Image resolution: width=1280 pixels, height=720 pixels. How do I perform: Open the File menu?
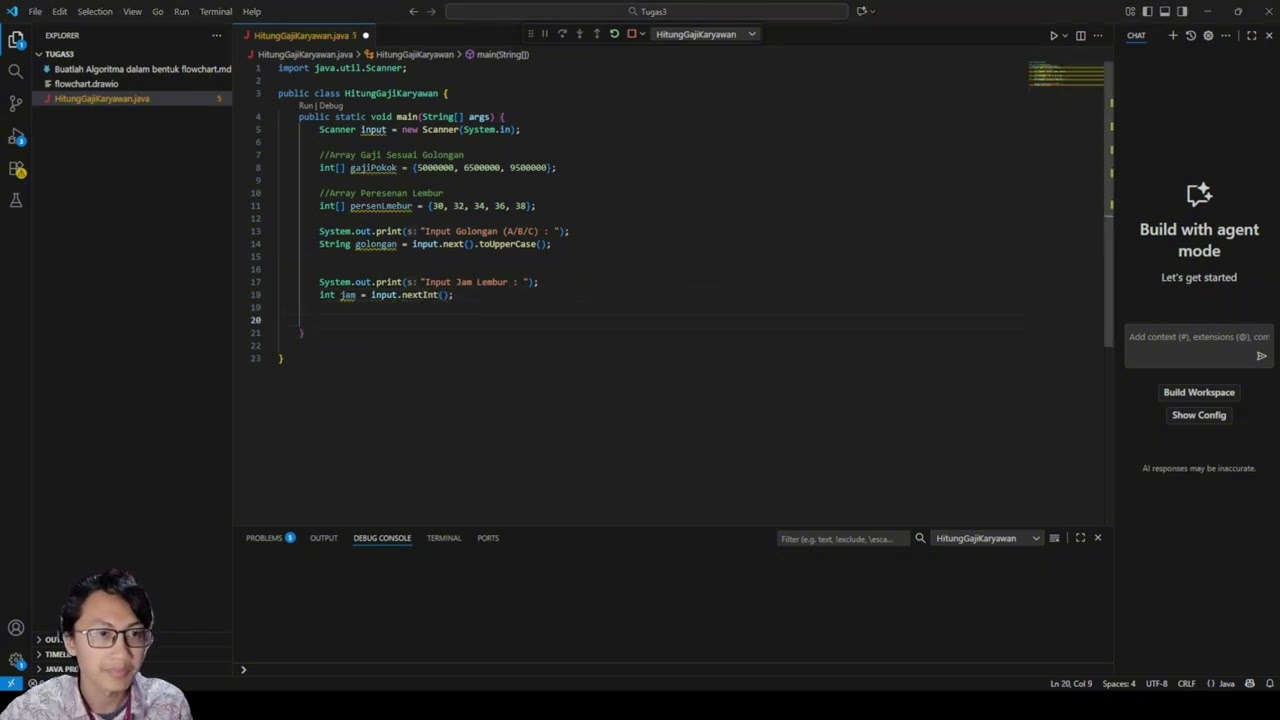pyautogui.click(x=35, y=12)
